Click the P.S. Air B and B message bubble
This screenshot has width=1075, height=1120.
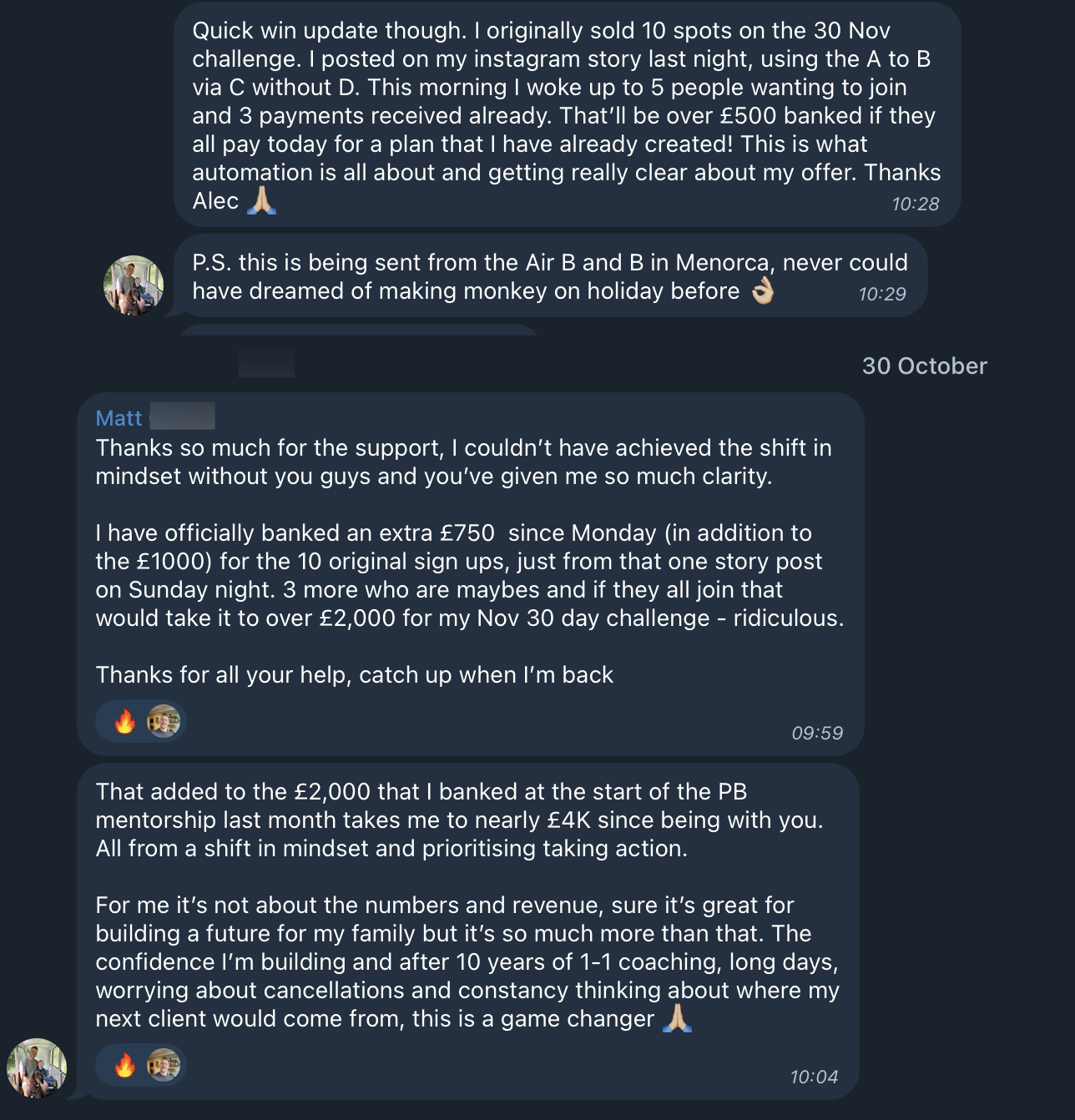(x=551, y=276)
